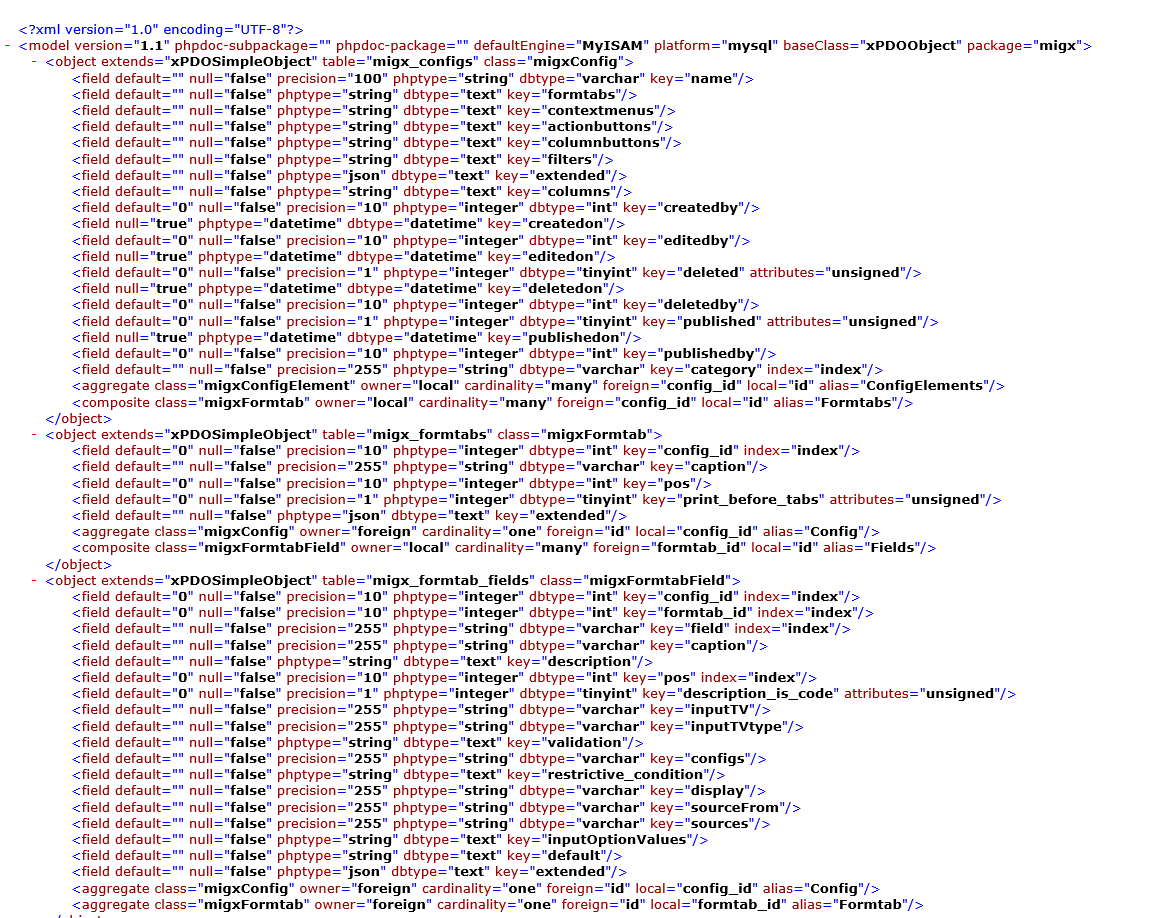Select the field row with key "formtabs"
Viewport: 1164px width, 918px height.
[x=354, y=95]
